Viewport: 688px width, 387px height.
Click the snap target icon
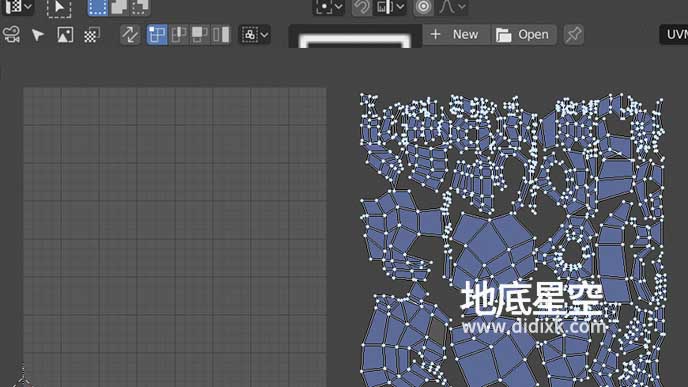pos(384,7)
